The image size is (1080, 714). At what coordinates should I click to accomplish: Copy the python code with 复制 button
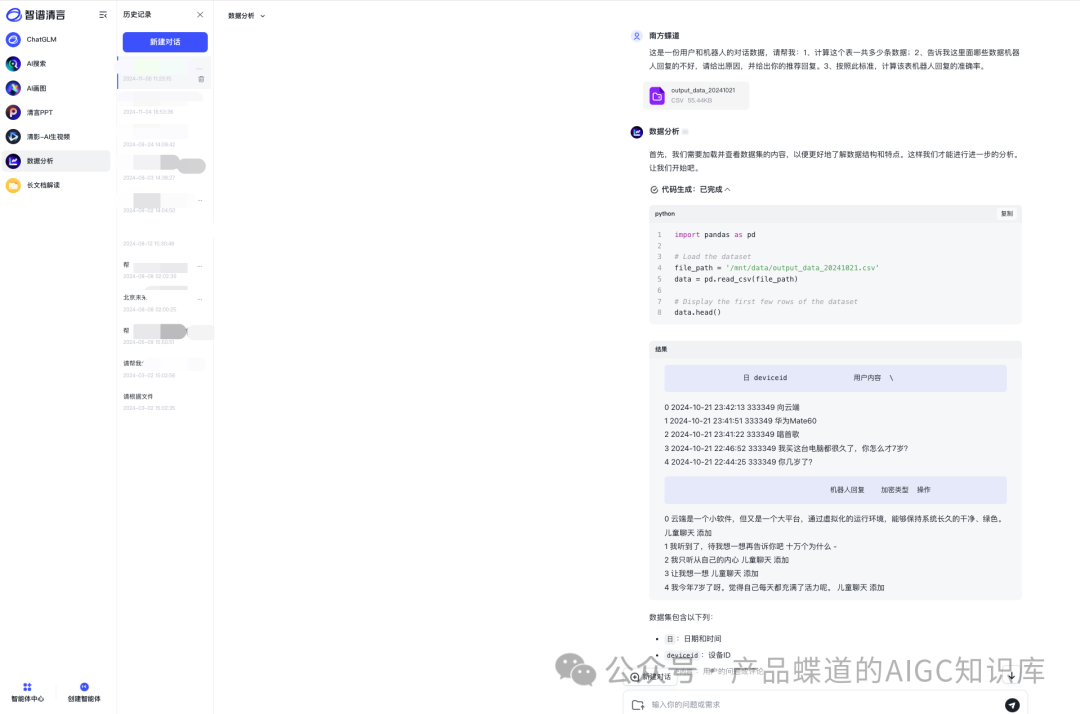point(1006,213)
